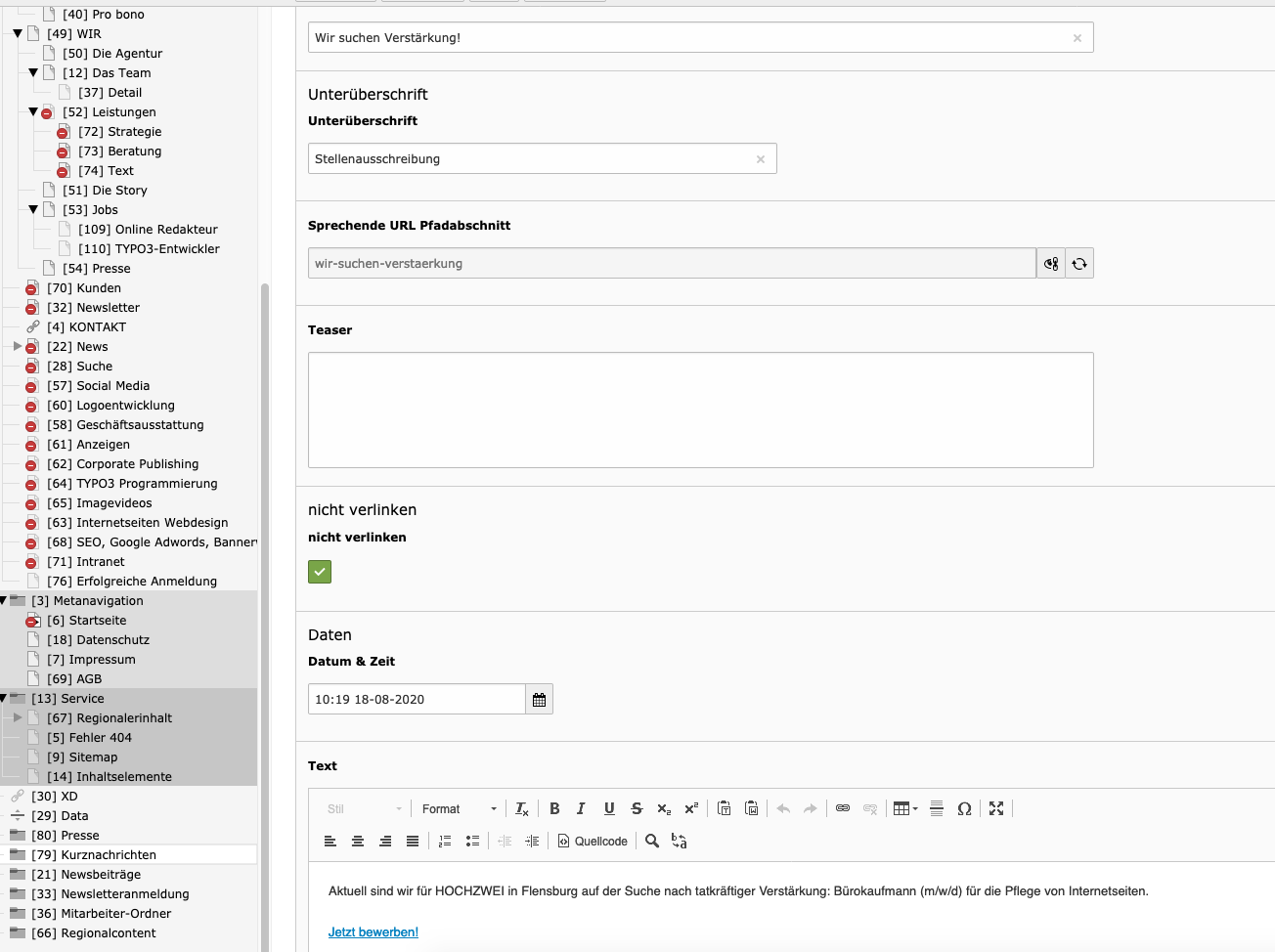Apply italic formatting in the editor toolbar
The image size is (1275, 952).
tap(581, 808)
